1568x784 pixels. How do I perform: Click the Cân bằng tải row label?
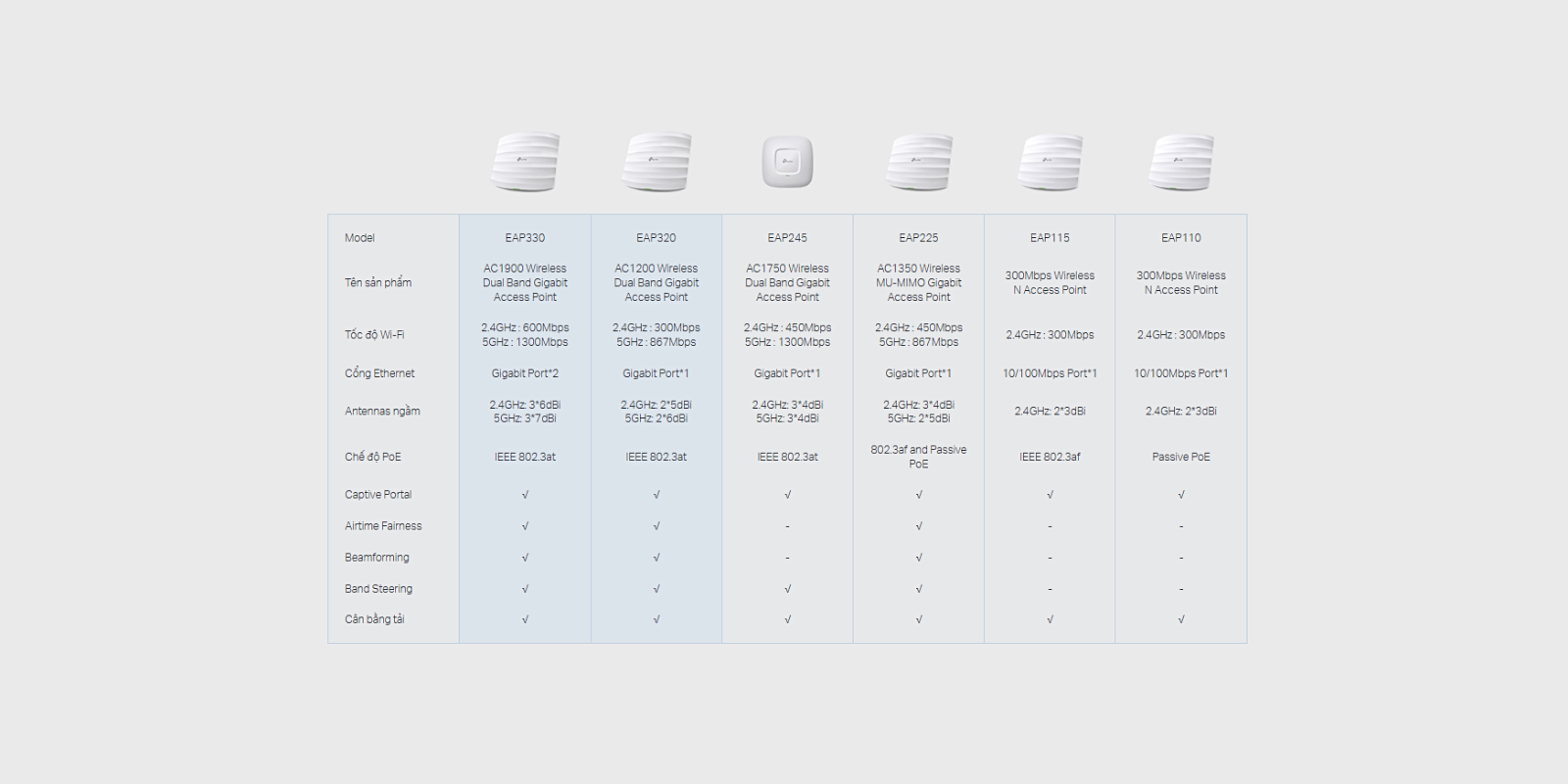tap(374, 619)
